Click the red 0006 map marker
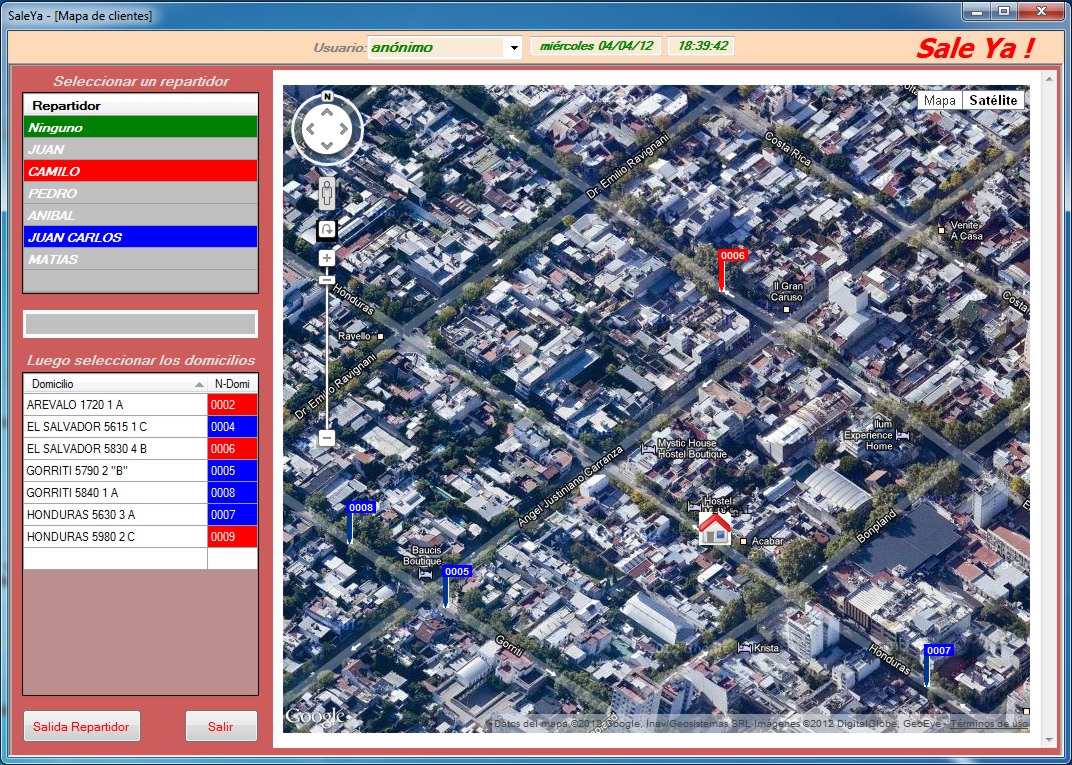The width and height of the screenshot is (1072, 765). (x=732, y=256)
